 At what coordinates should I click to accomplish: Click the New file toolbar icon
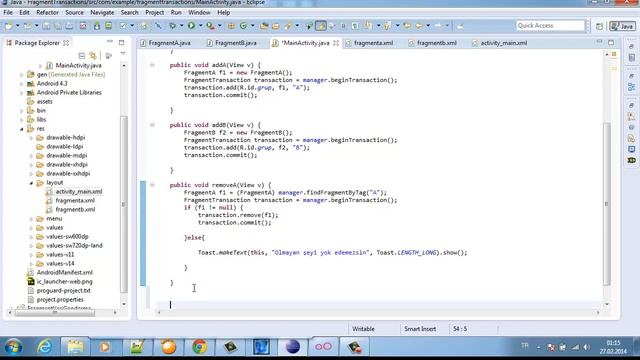9,26
